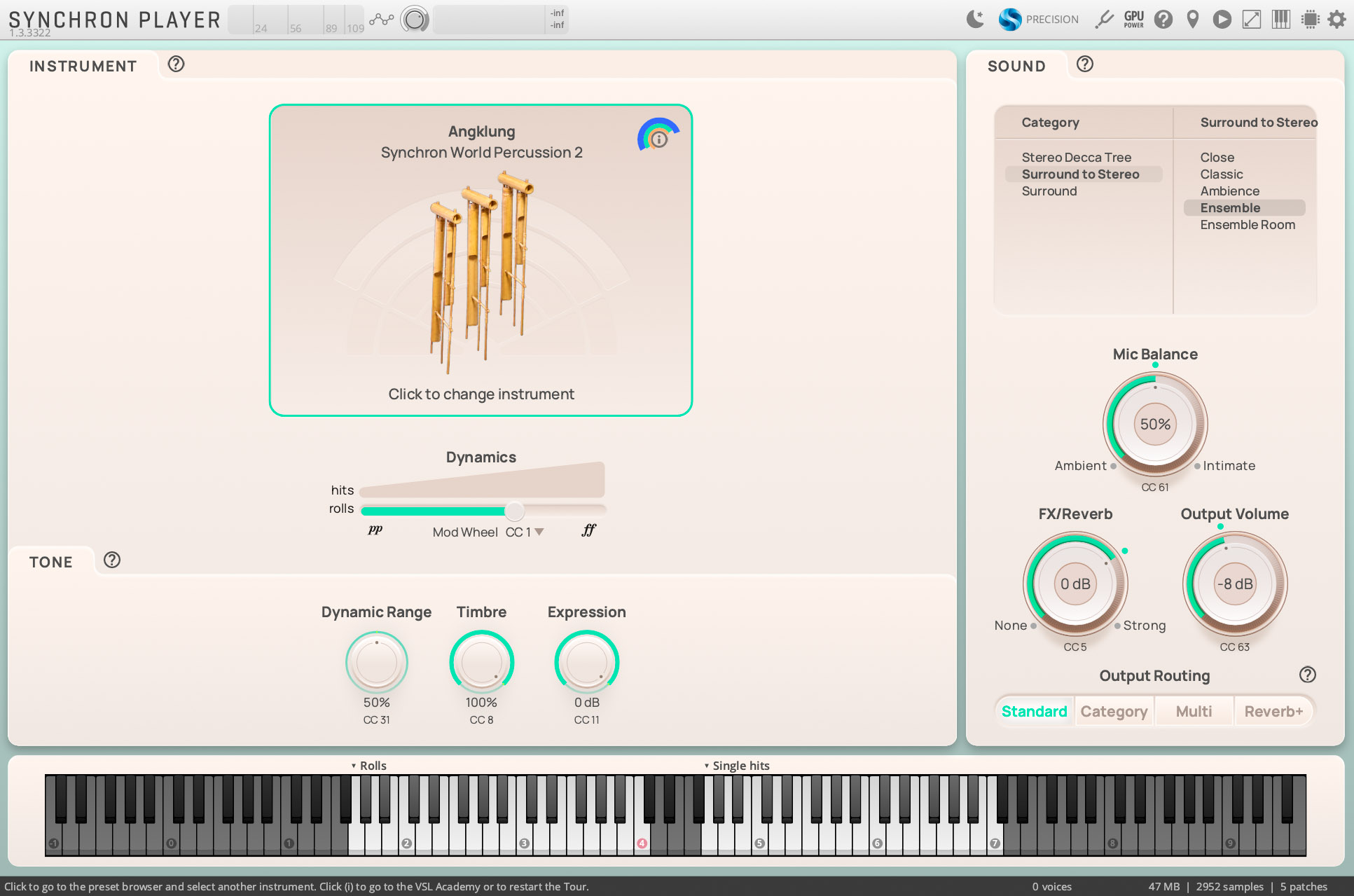Screen dimensions: 1354x896
Task: Open the settings gear icon
Action: 1336,19
